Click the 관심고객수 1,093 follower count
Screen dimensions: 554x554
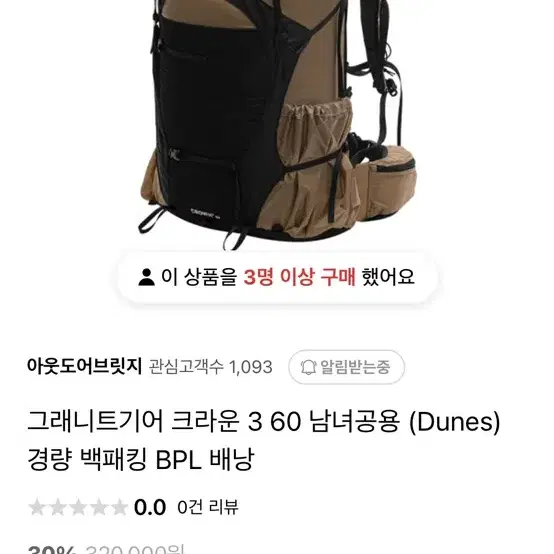click(x=210, y=367)
